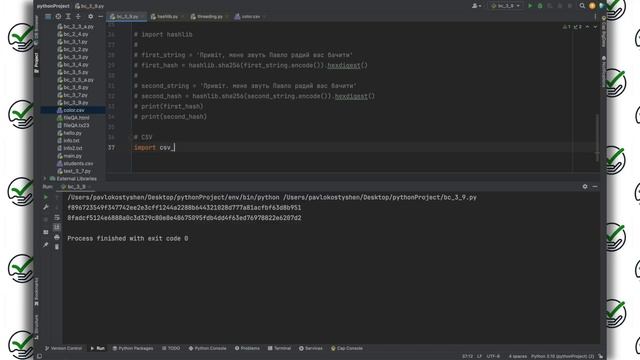Open UTF-8 encoding selector in status bar
The height and width of the screenshot is (360, 640).
pos(493,356)
